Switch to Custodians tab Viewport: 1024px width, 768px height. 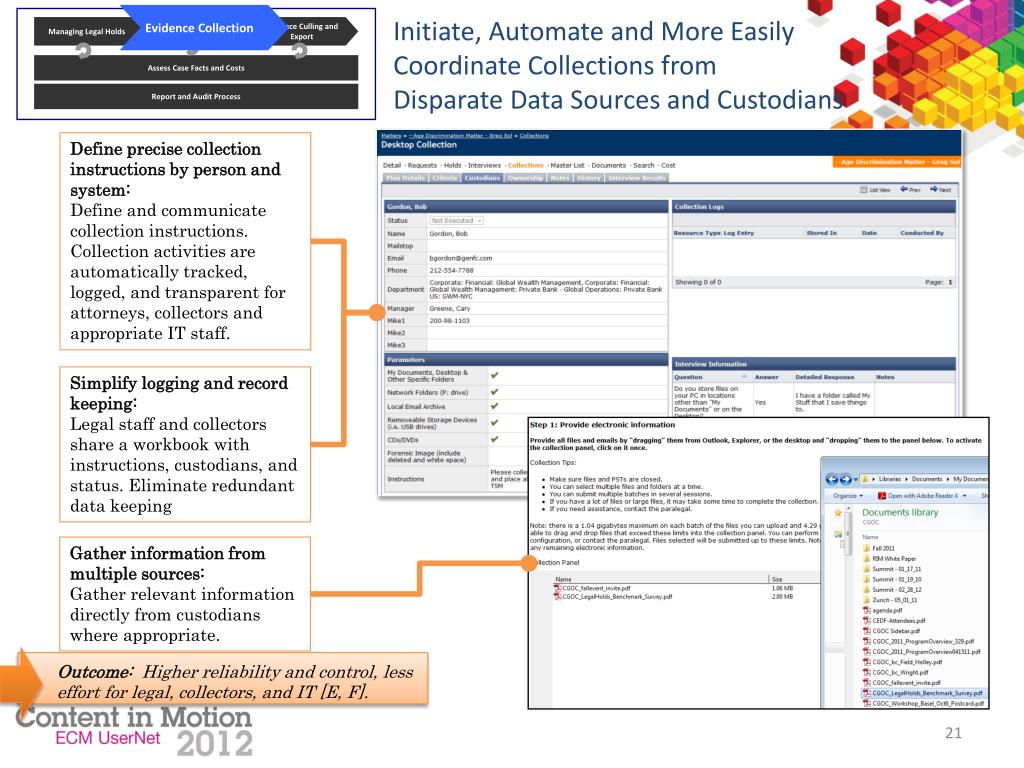pyautogui.click(x=482, y=178)
